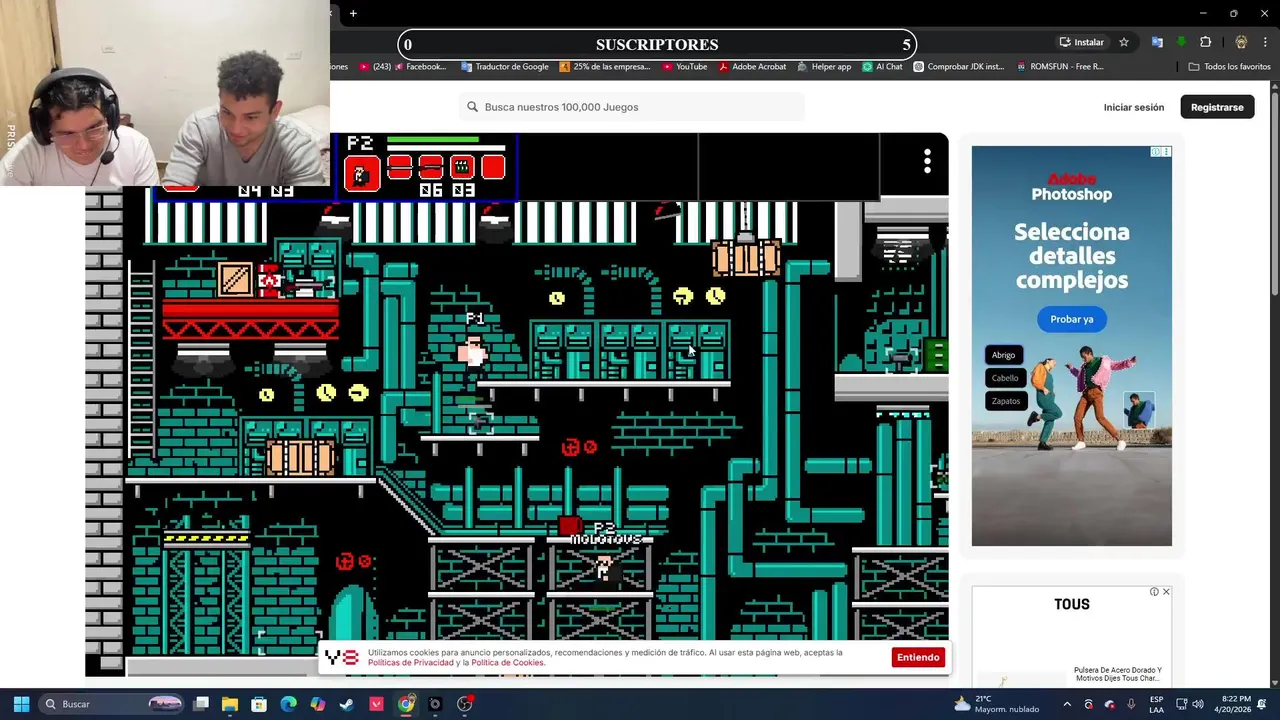1280x720 pixels.
Task: Click the SUSCRIPTORES counter overlay
Action: [657, 44]
